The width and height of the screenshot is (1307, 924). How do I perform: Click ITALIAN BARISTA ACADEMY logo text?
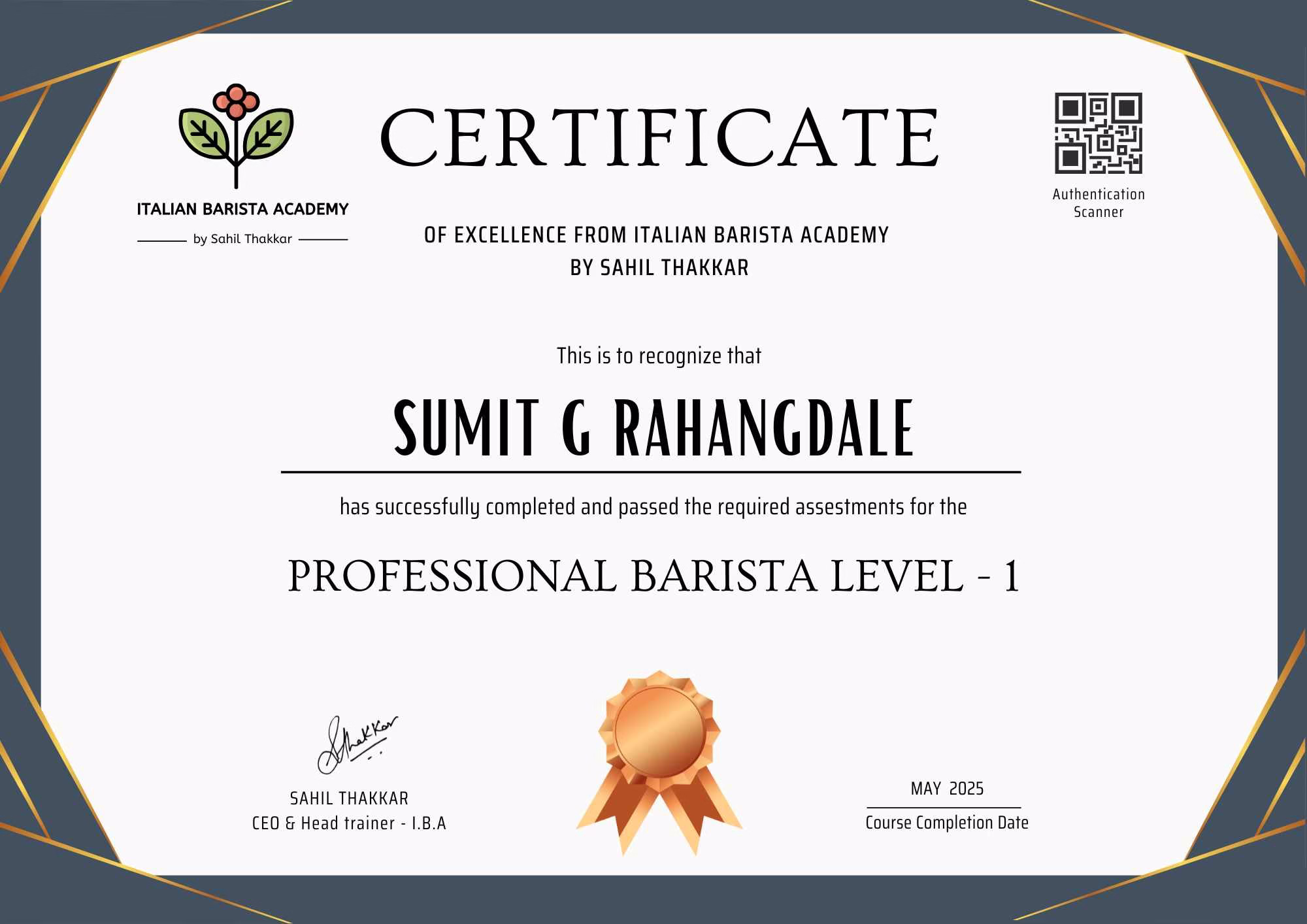tap(242, 210)
